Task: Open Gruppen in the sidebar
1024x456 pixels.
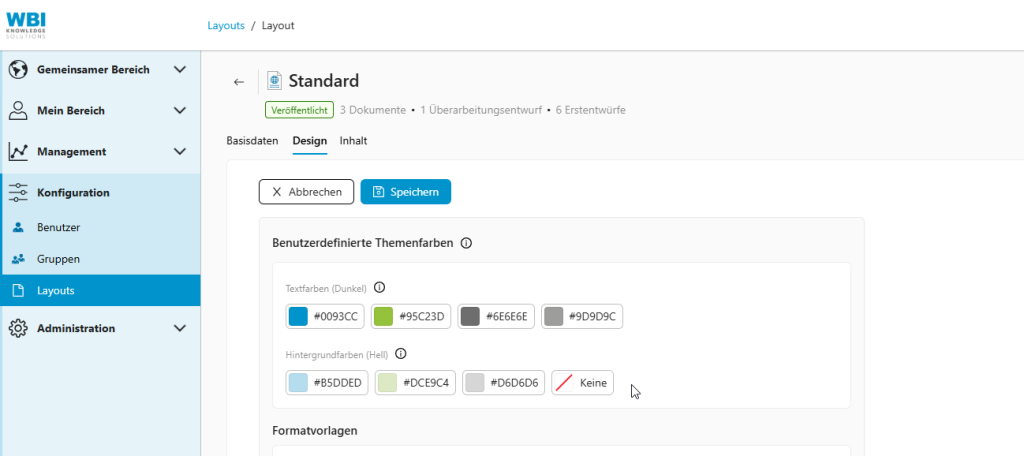Action: (101, 259)
